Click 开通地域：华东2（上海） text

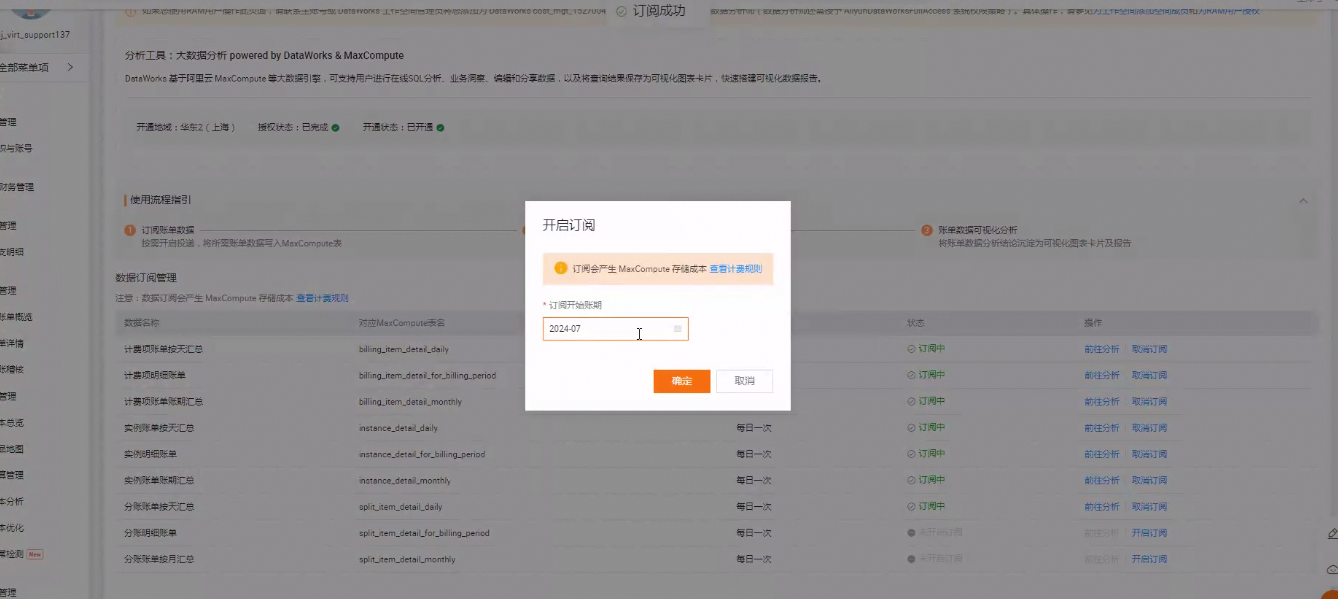click(x=186, y=127)
